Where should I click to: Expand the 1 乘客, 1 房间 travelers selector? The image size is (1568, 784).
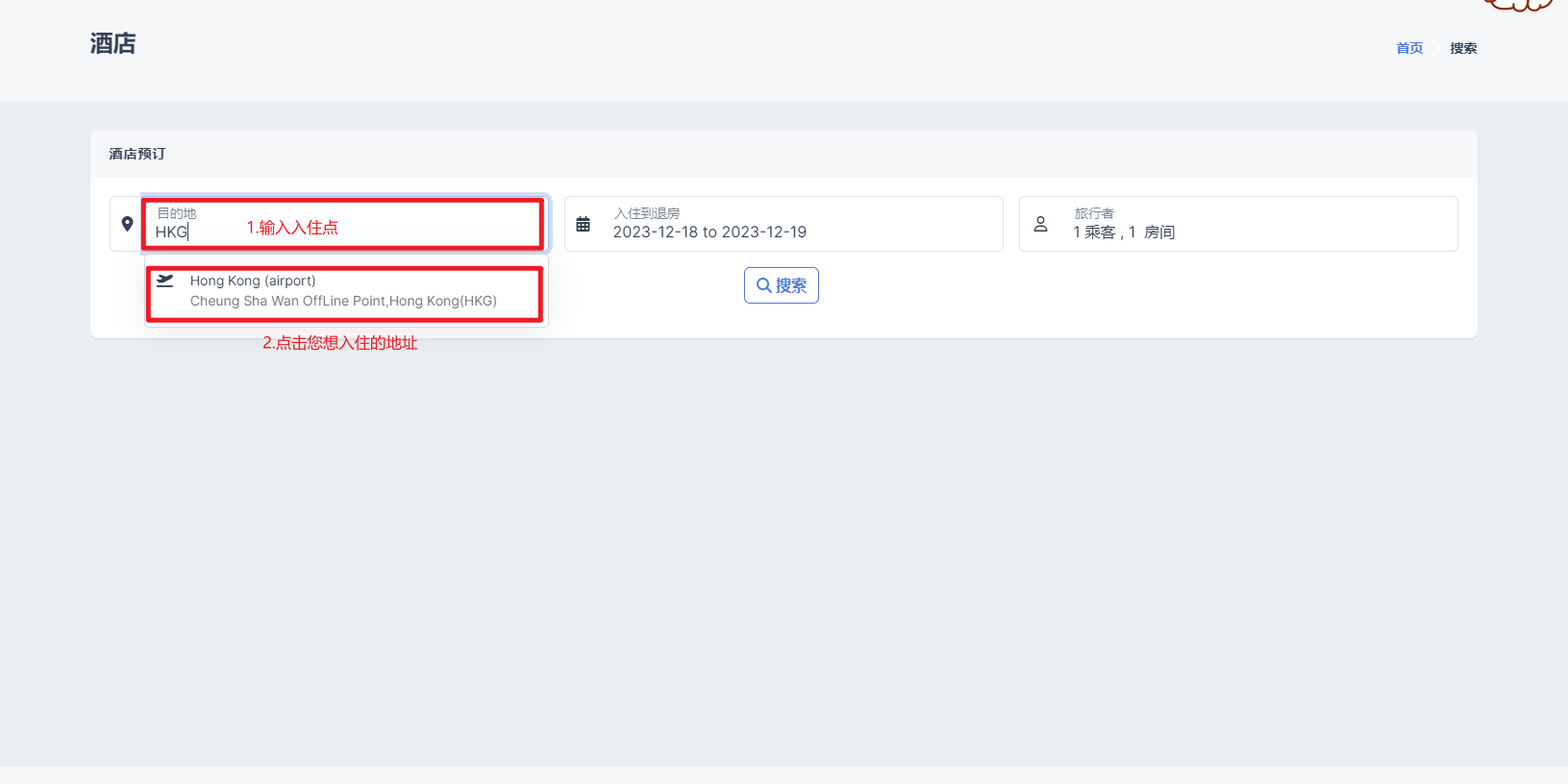click(1124, 233)
